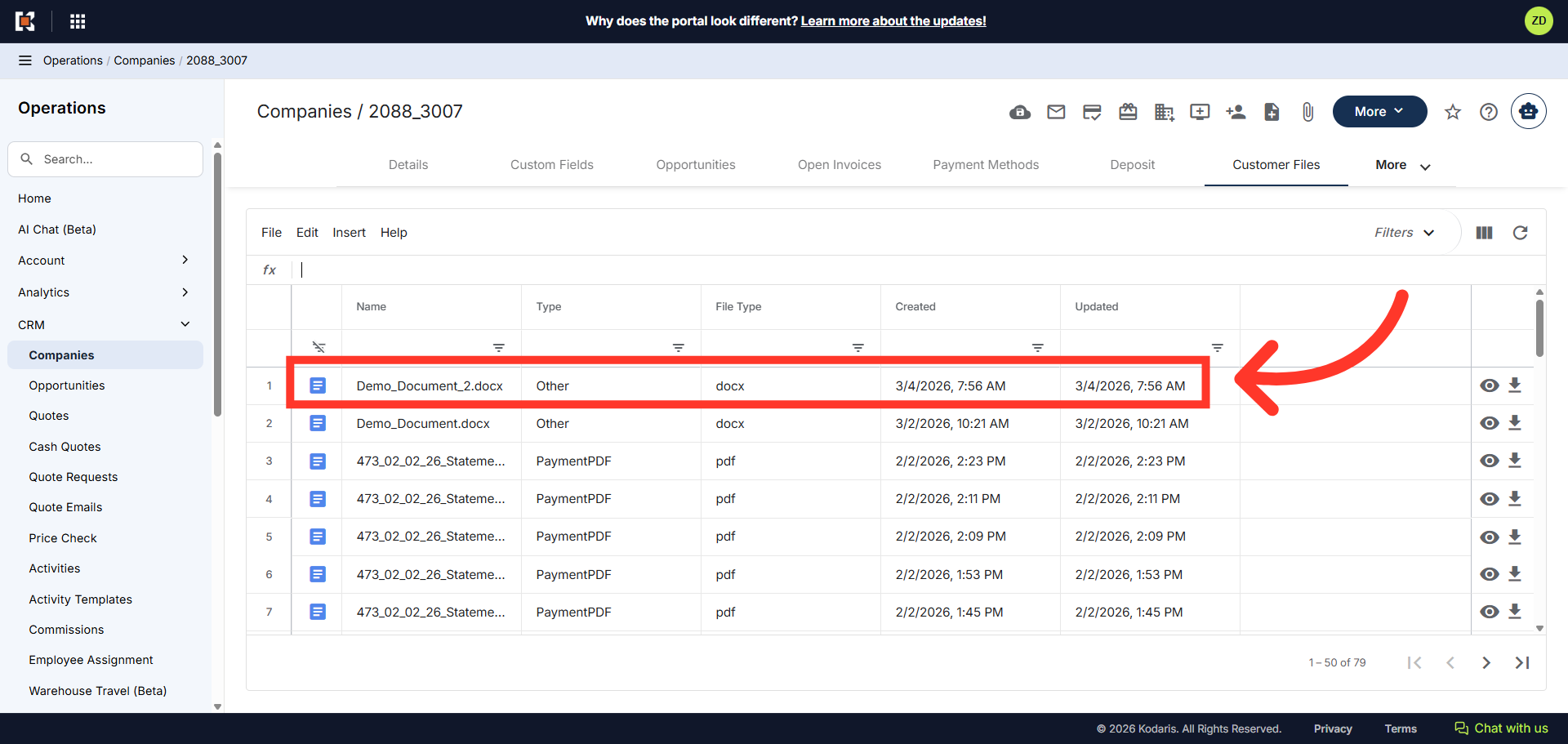
Task: Click the credit card check icon
Action: [x=1092, y=112]
